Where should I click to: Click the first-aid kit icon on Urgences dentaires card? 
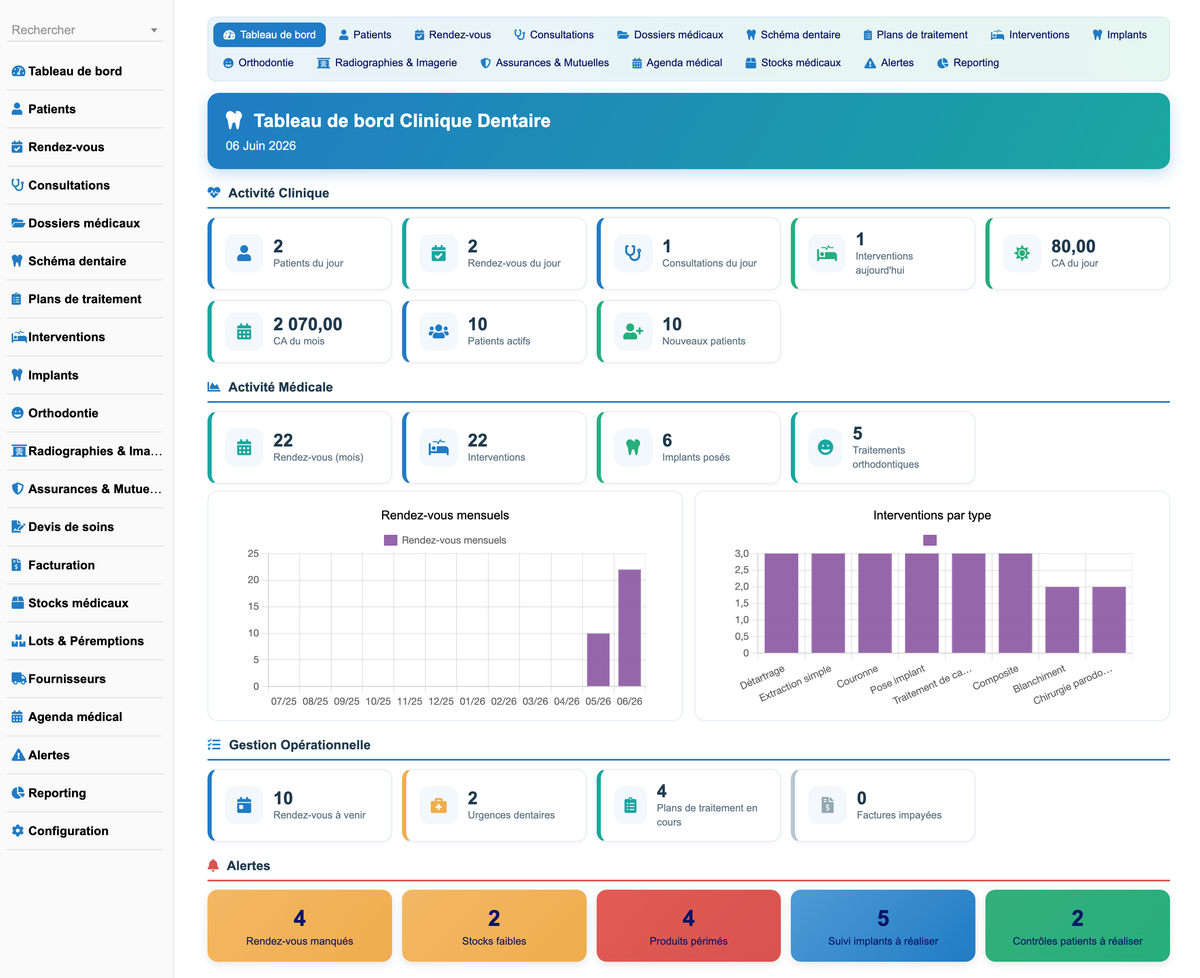pos(438,806)
